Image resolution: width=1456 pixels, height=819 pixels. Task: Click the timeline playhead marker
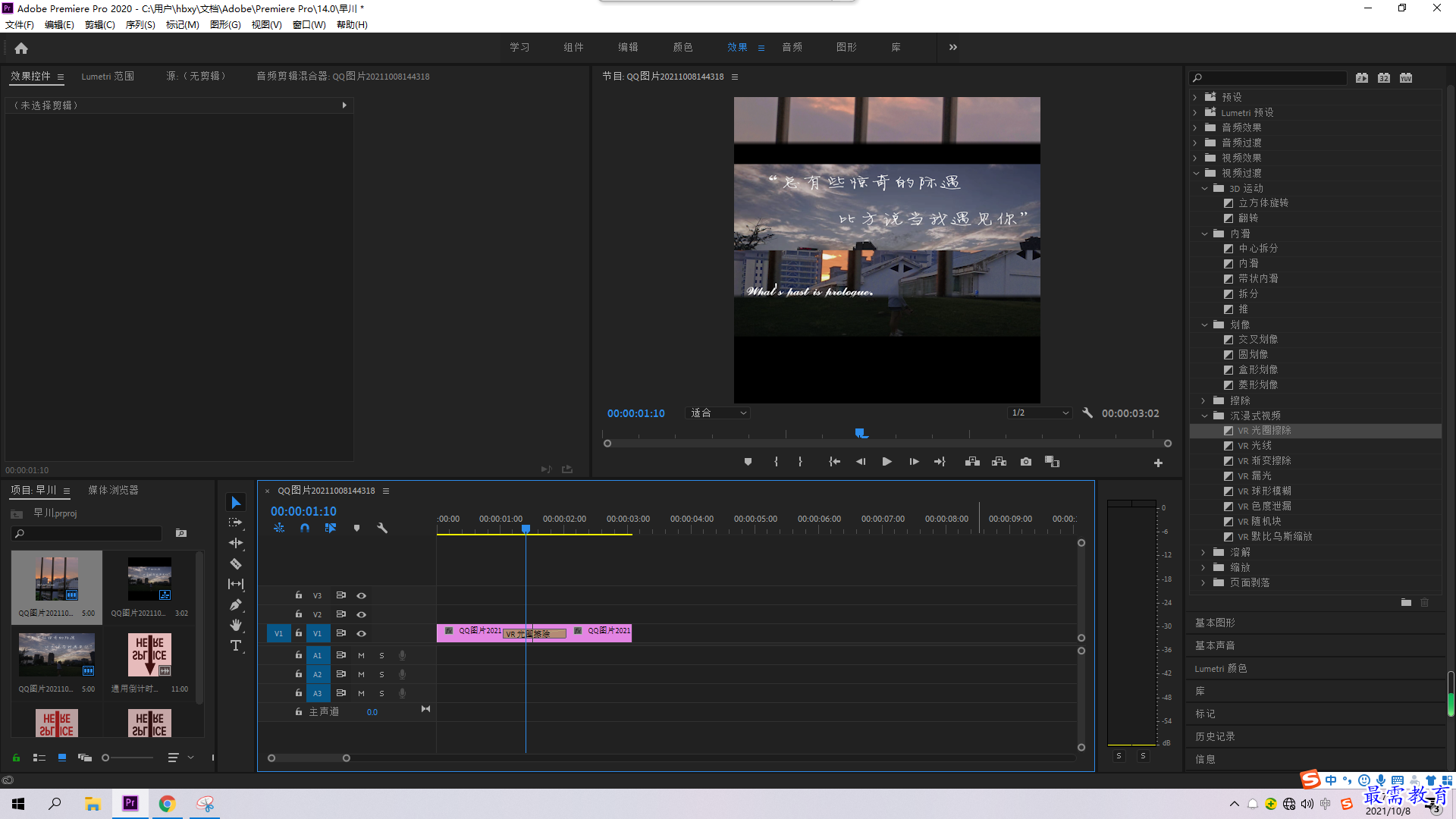coord(526,529)
